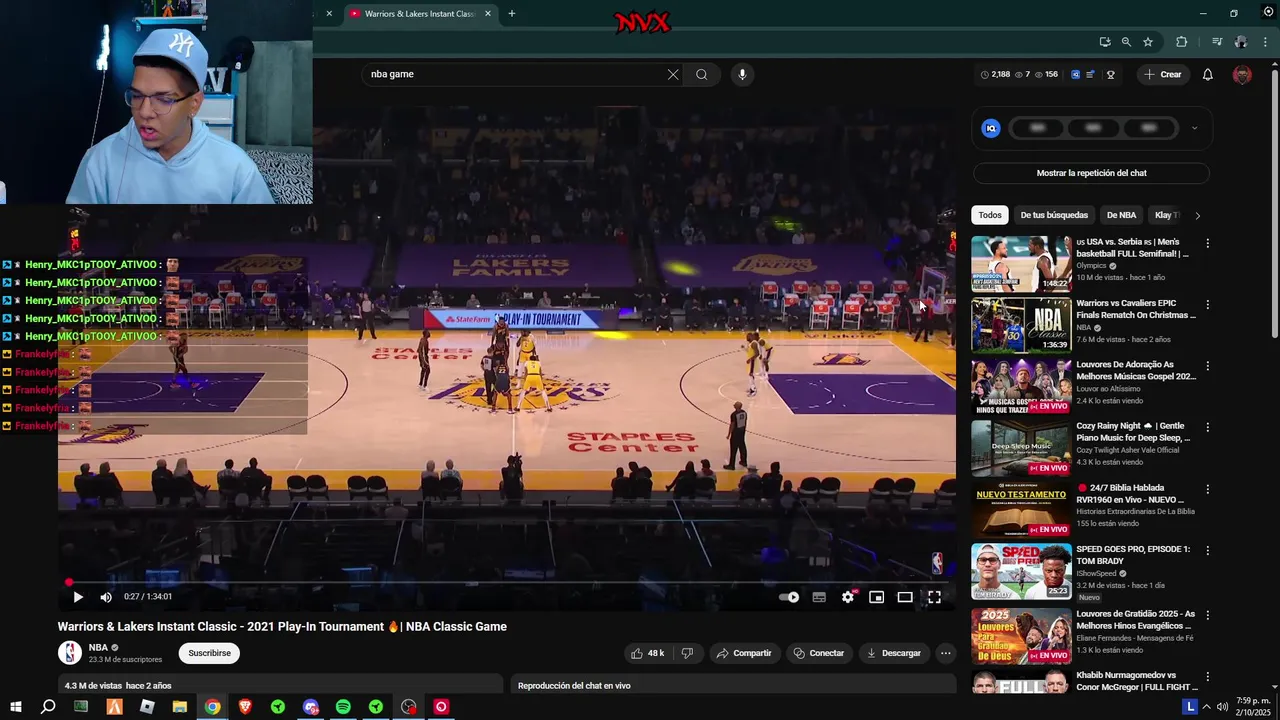The image size is (1280, 720).
Task: Click the Conectar button
Action: click(x=819, y=653)
